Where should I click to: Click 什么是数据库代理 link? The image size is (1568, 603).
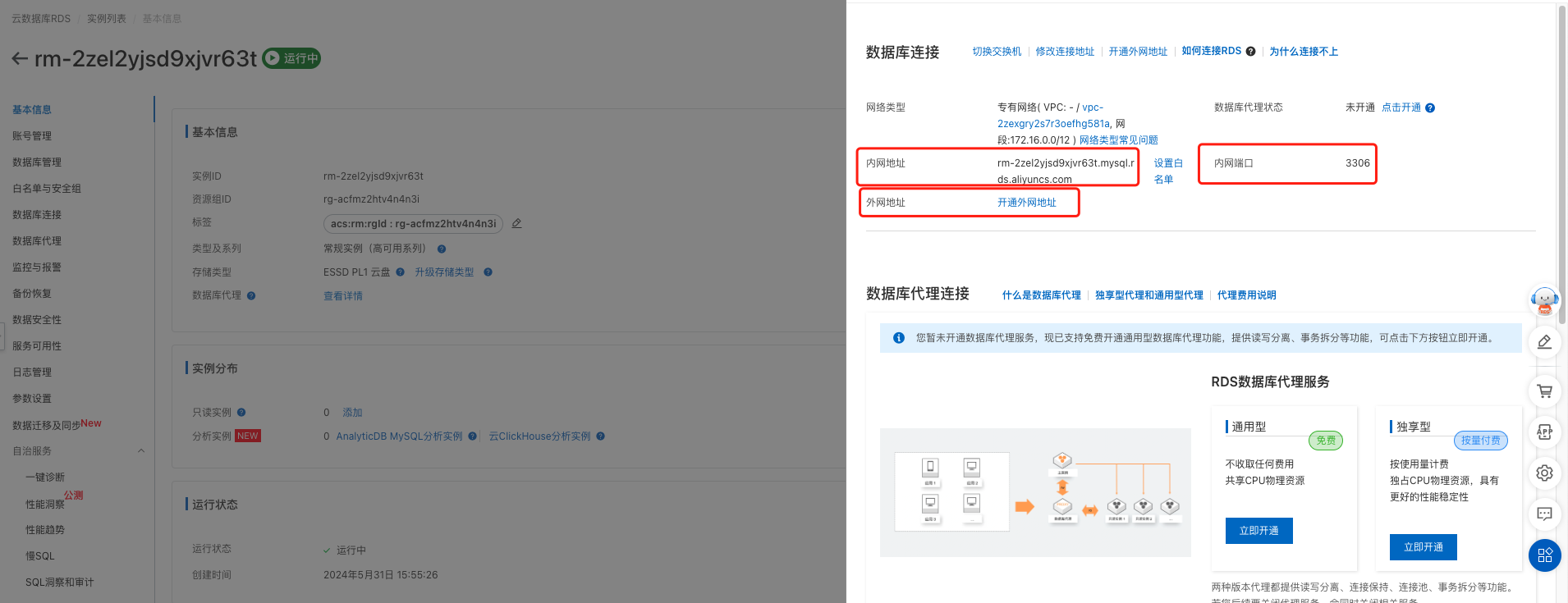[x=1041, y=295]
